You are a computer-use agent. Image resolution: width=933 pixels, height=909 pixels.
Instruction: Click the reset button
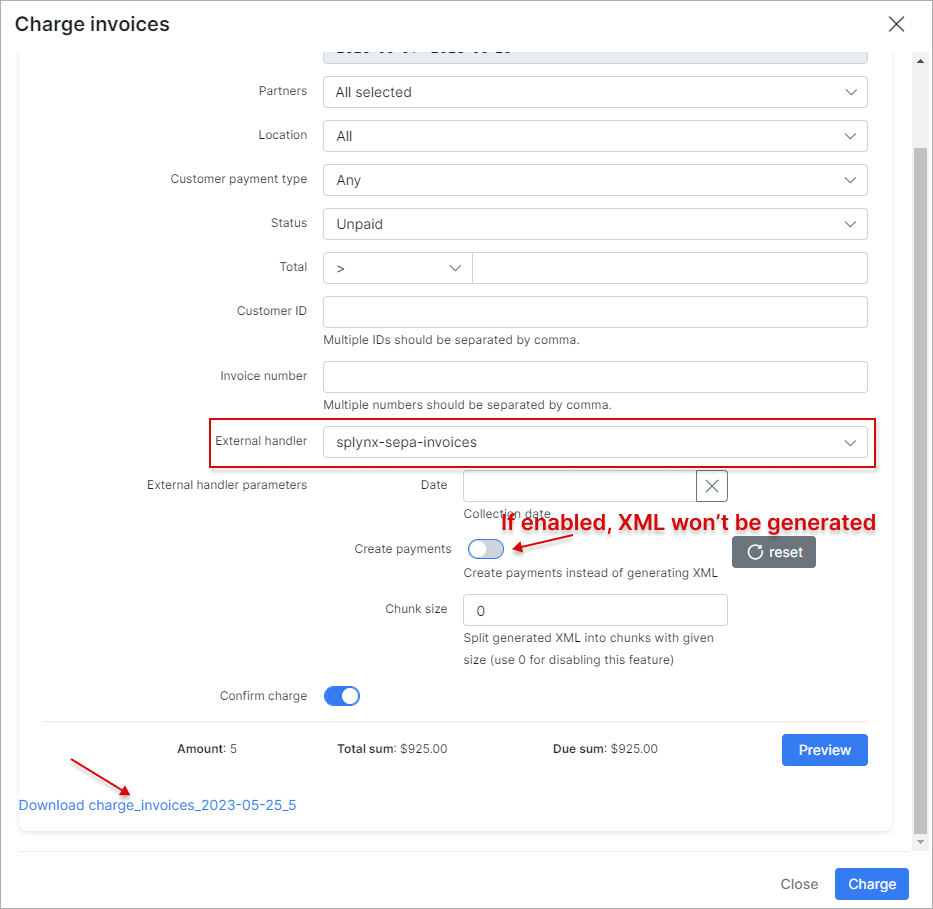coord(773,552)
